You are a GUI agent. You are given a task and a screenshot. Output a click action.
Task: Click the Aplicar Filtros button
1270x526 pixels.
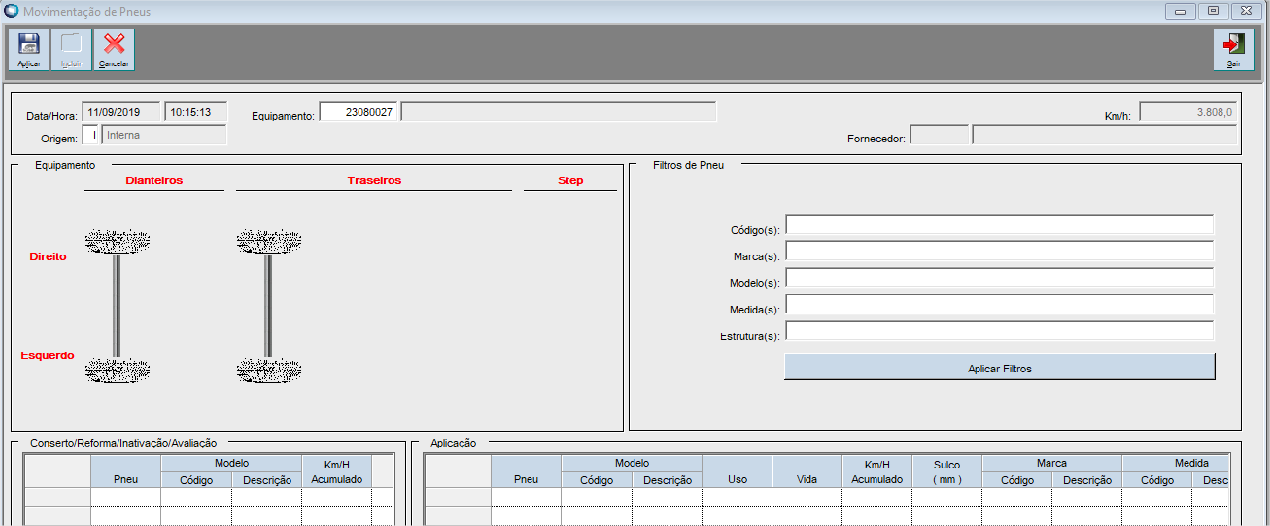[x=1000, y=367]
